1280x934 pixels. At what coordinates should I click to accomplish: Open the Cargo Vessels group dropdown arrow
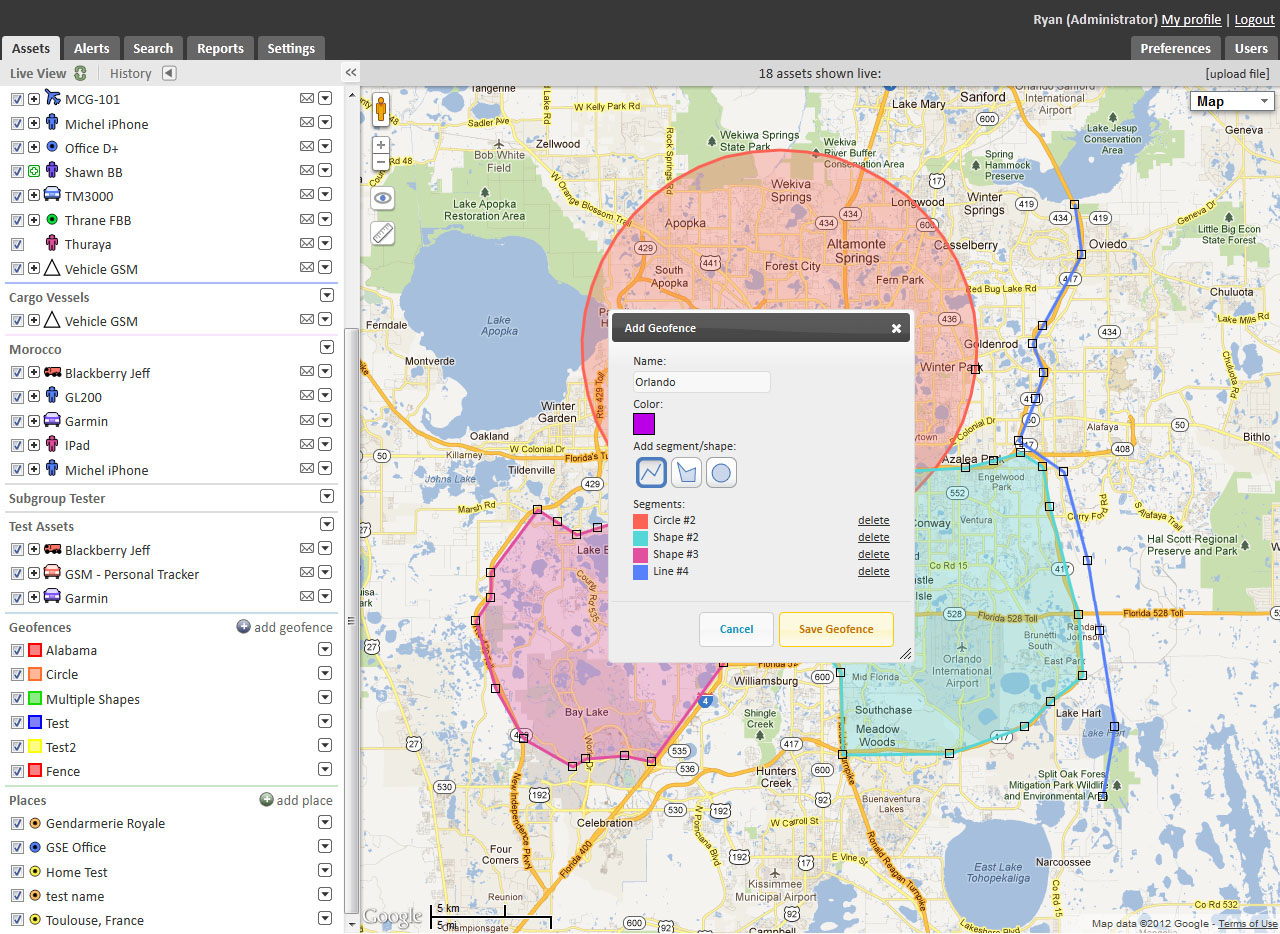pos(326,295)
